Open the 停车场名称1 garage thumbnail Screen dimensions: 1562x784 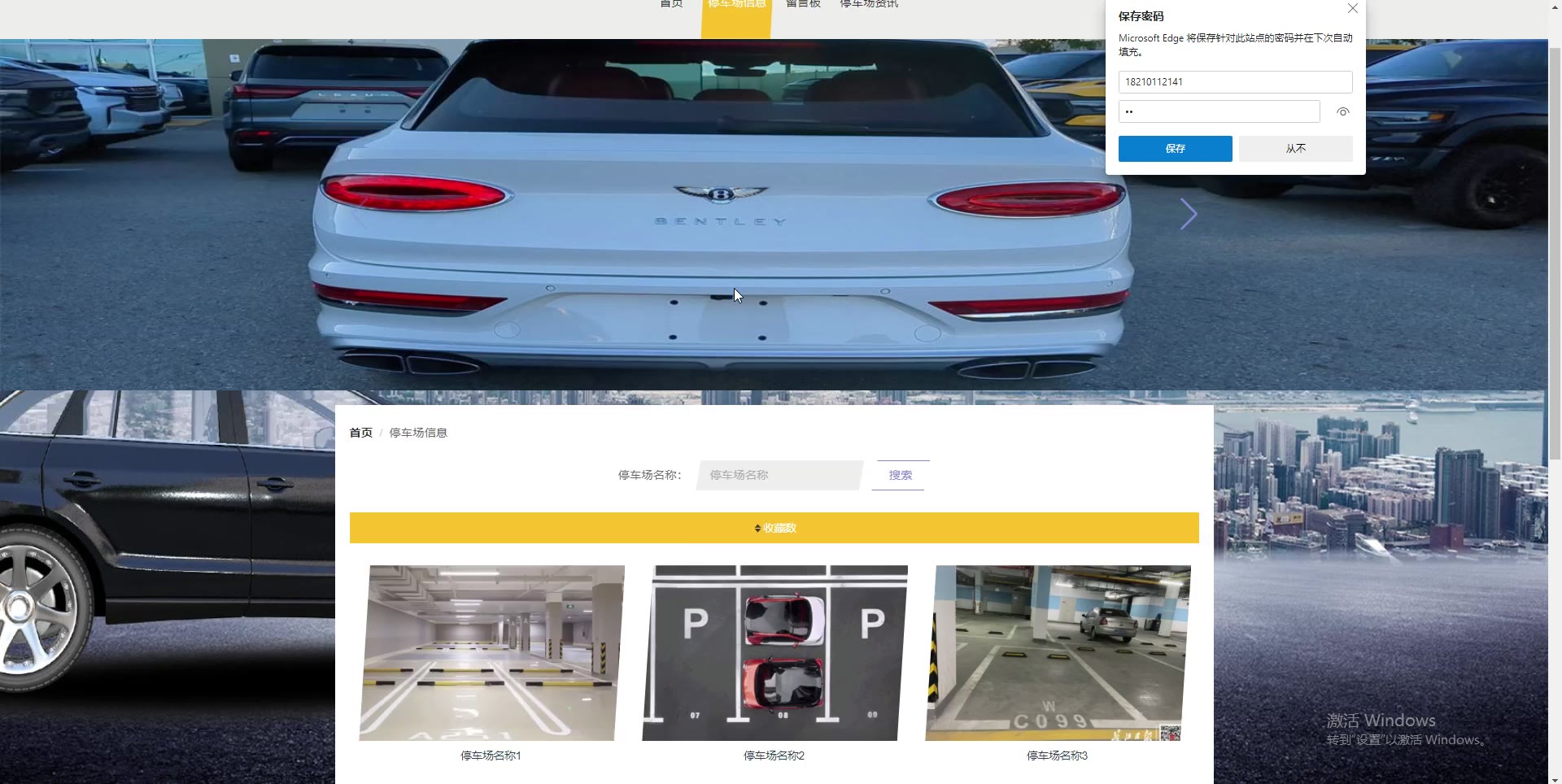[491, 653]
